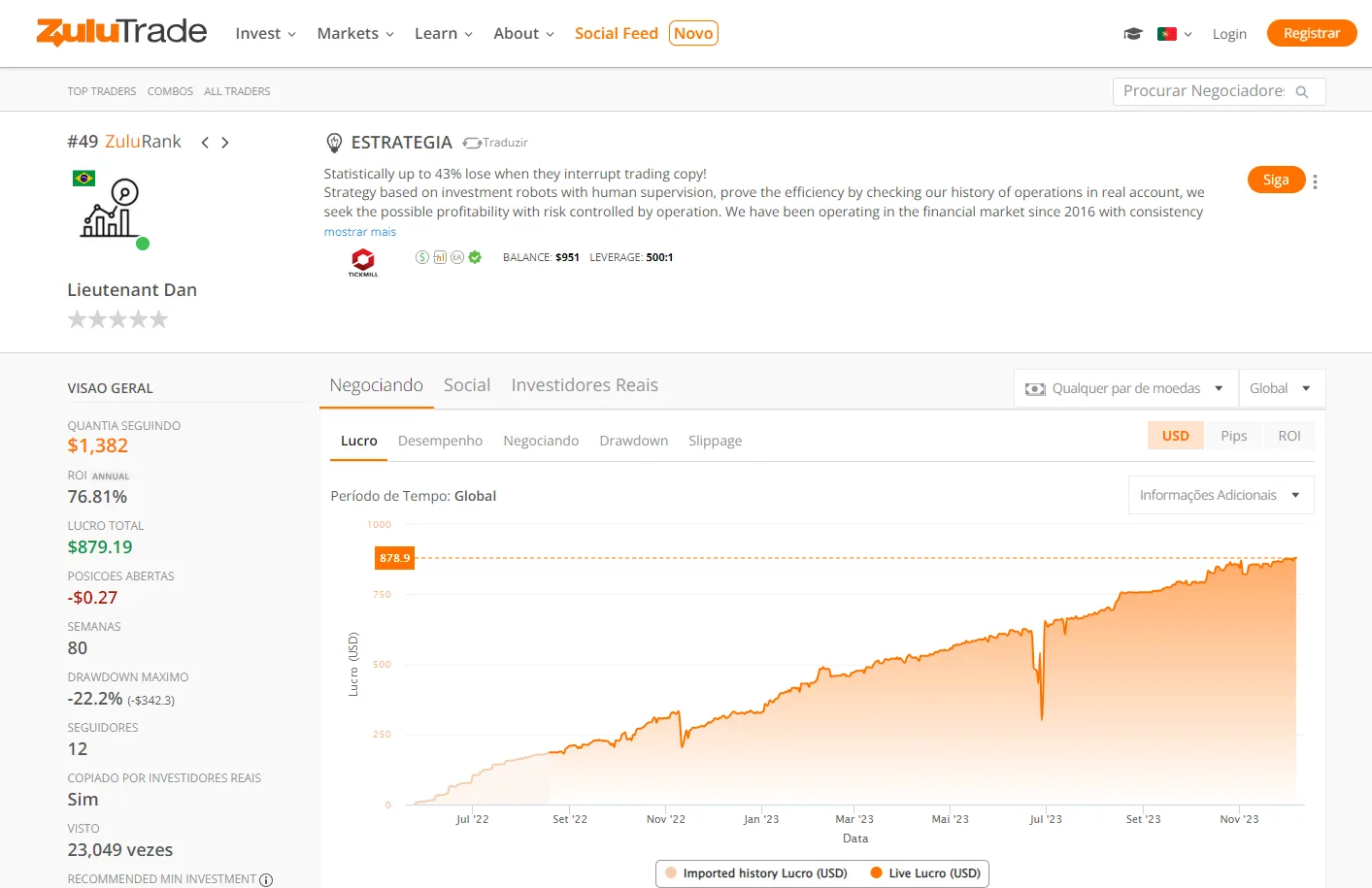
Task: Click the mostrar mais link
Action: [360, 232]
